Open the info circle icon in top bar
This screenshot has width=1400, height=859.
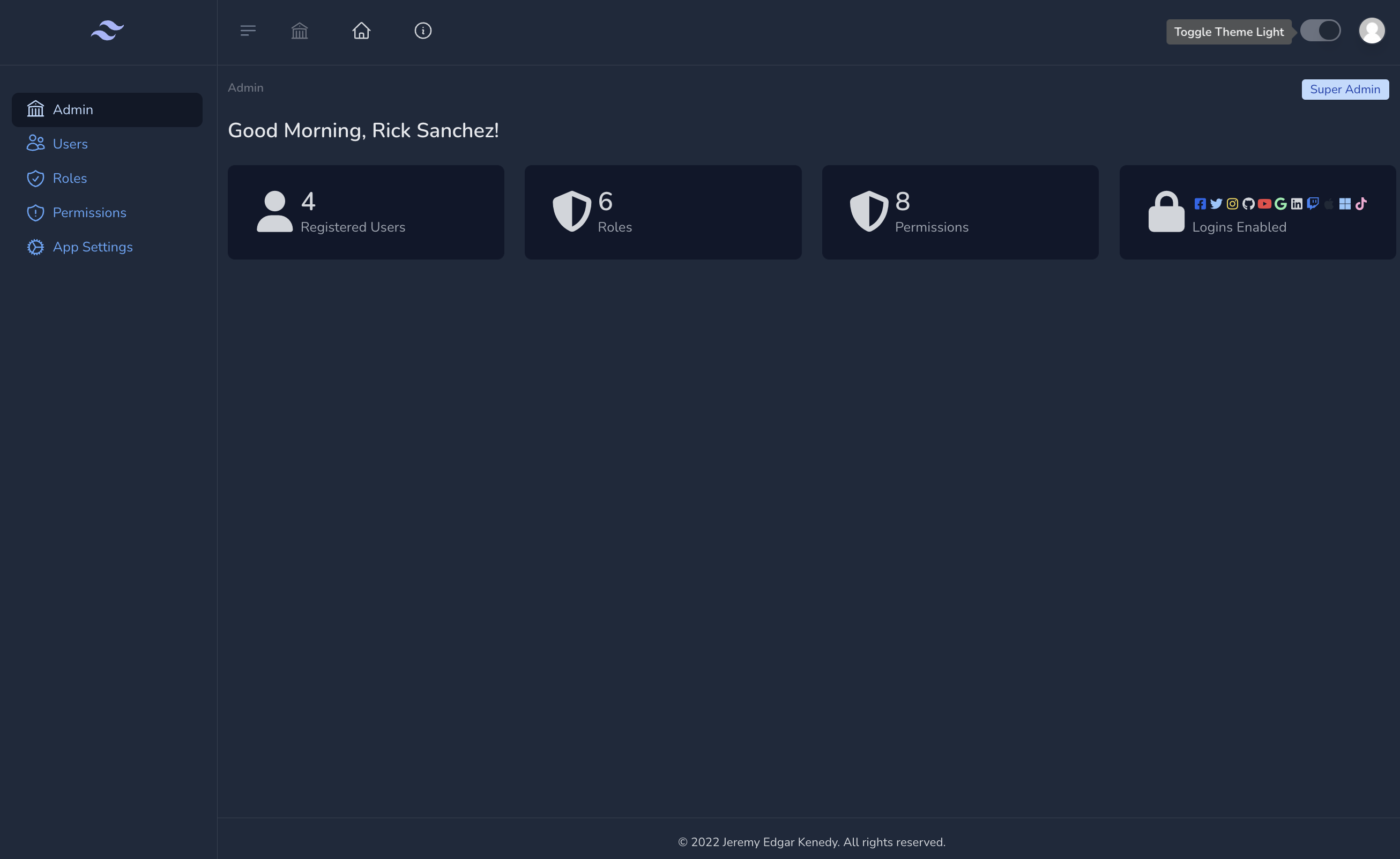coord(423,31)
